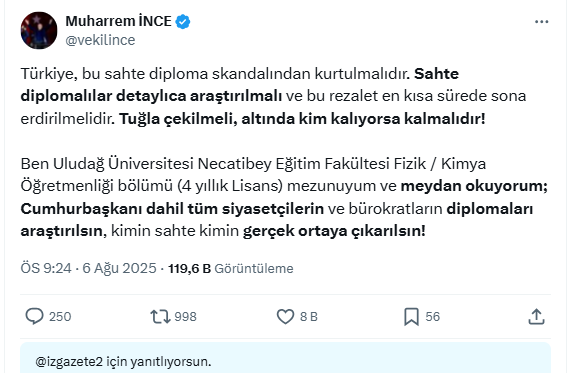Viewport: 572px width, 373px height.
Task: Click the 8 B likes count
Action: pyautogui.click(x=309, y=316)
